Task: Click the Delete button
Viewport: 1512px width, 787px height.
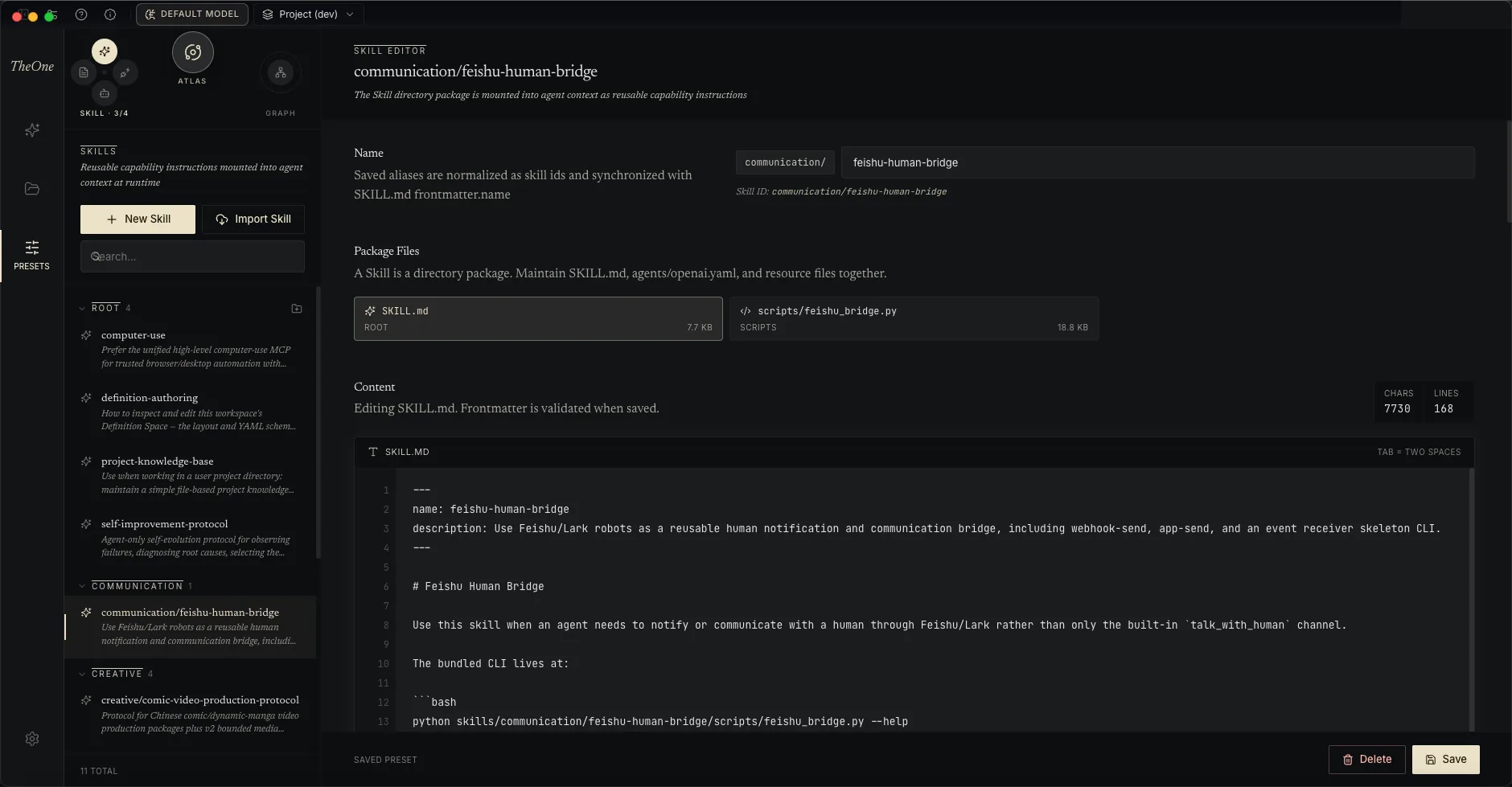Action: point(1367,760)
